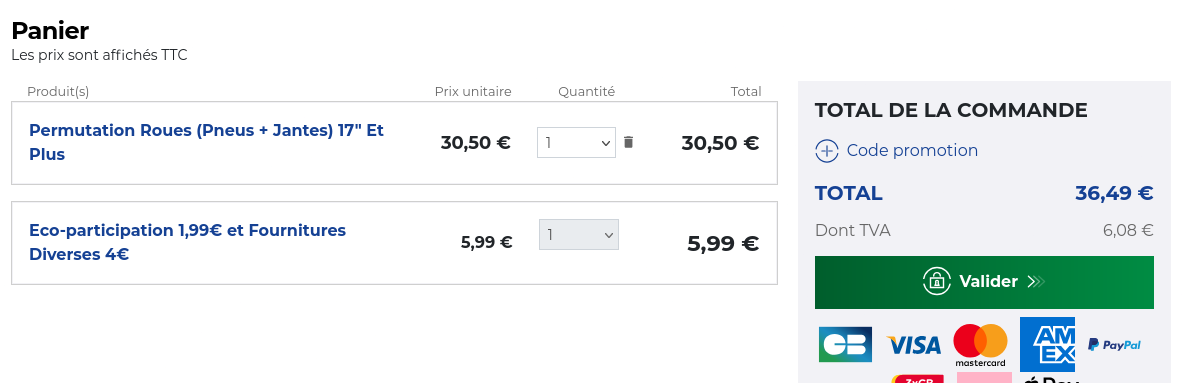Click the 3xCB installment payment logo

(918, 378)
